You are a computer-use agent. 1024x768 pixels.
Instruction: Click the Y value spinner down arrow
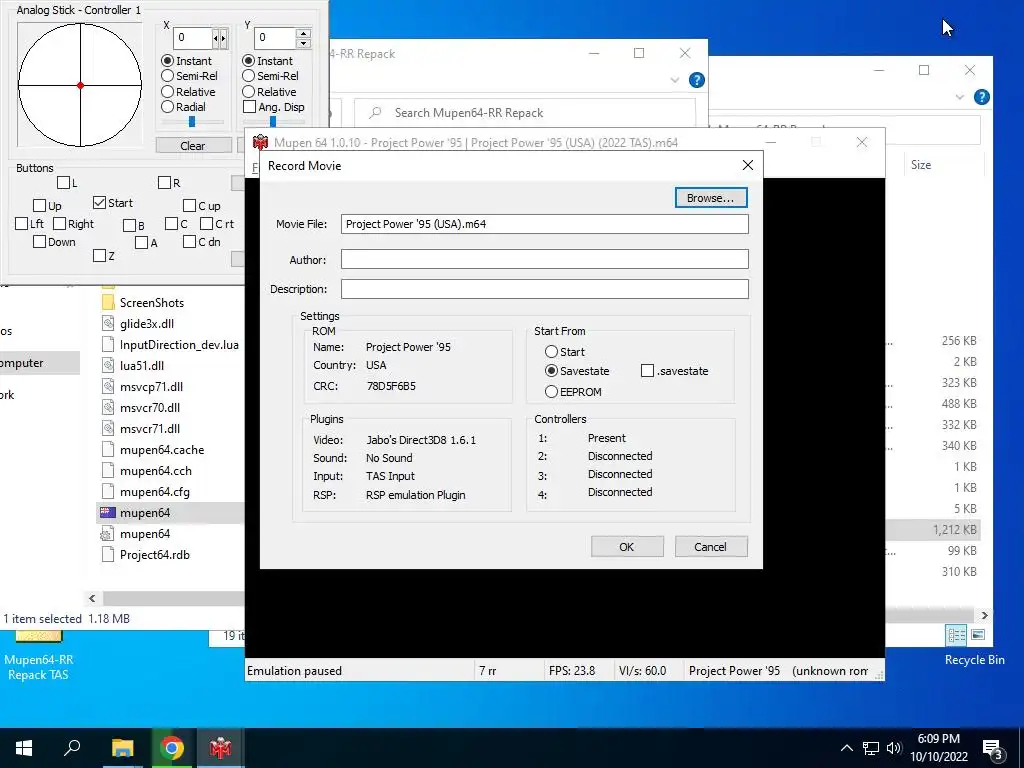coord(303,43)
